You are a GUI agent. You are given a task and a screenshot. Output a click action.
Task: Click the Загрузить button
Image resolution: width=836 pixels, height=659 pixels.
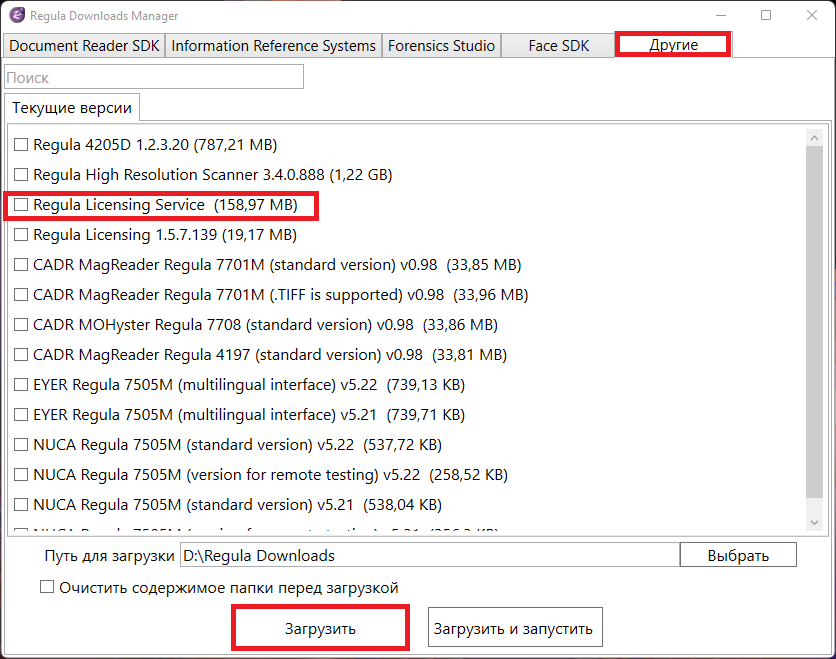pos(320,628)
